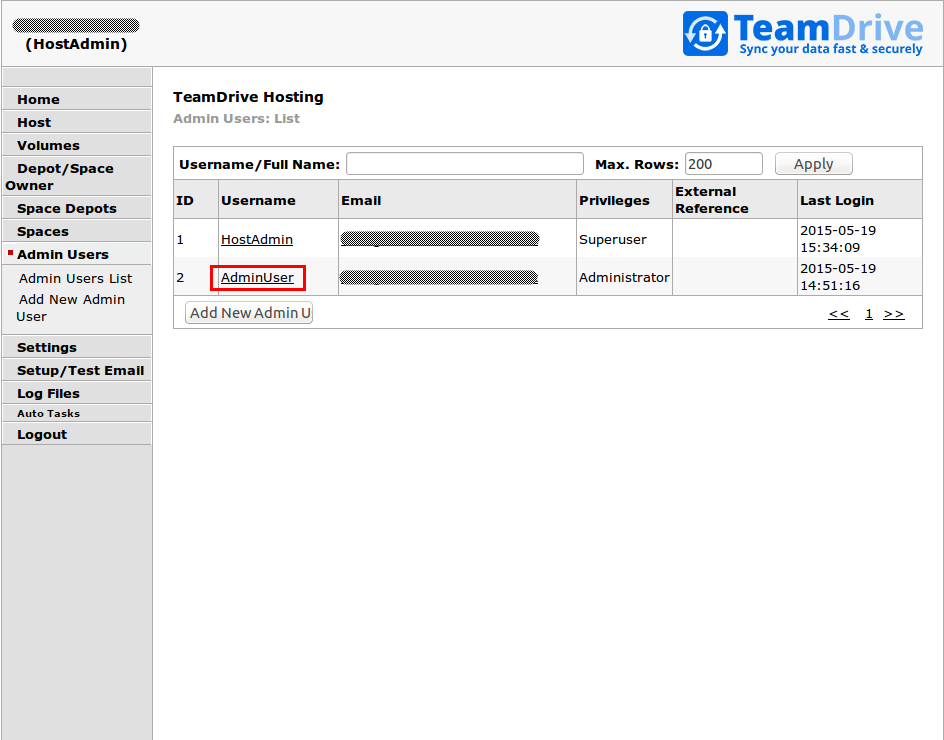Click AdminUser's redacted email link
This screenshot has width=944, height=740.
tap(439, 277)
